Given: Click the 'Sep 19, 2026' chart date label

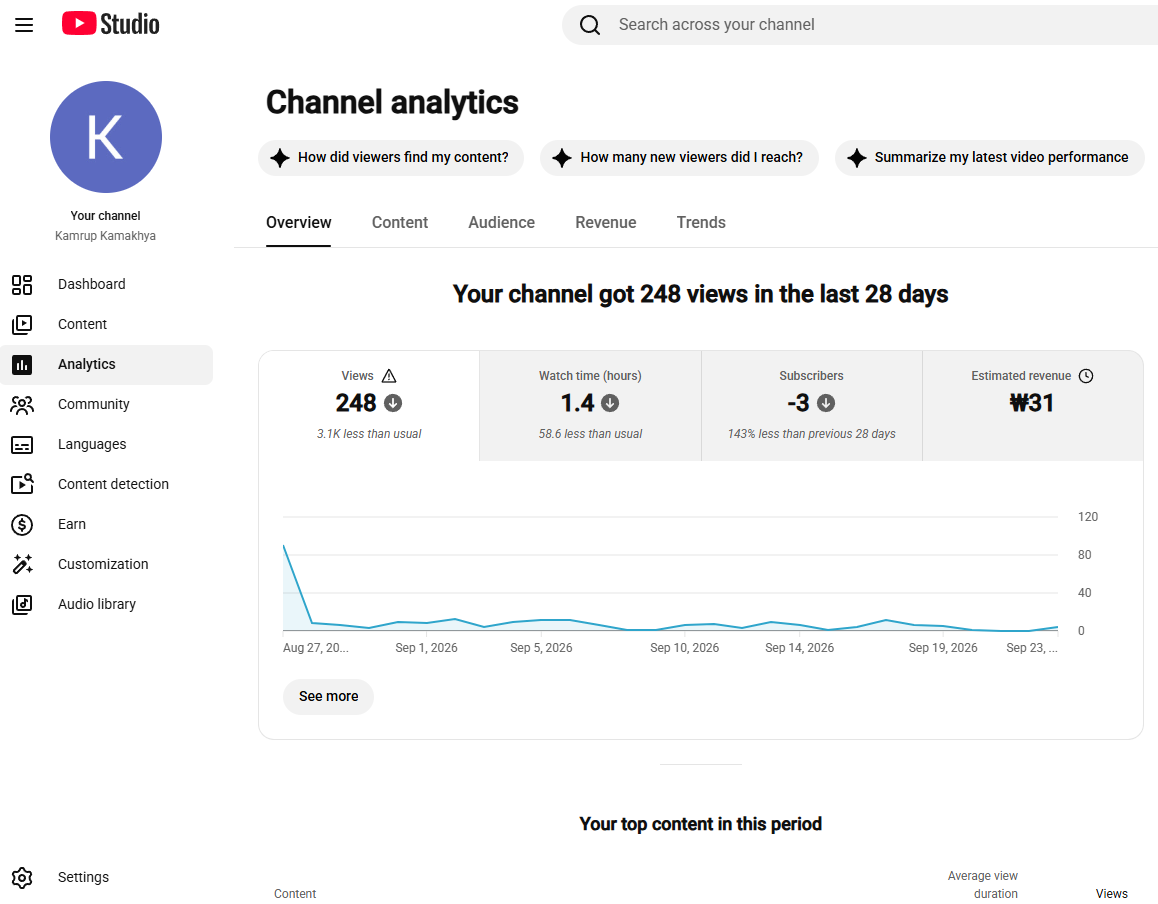Looking at the screenshot, I should point(943,648).
